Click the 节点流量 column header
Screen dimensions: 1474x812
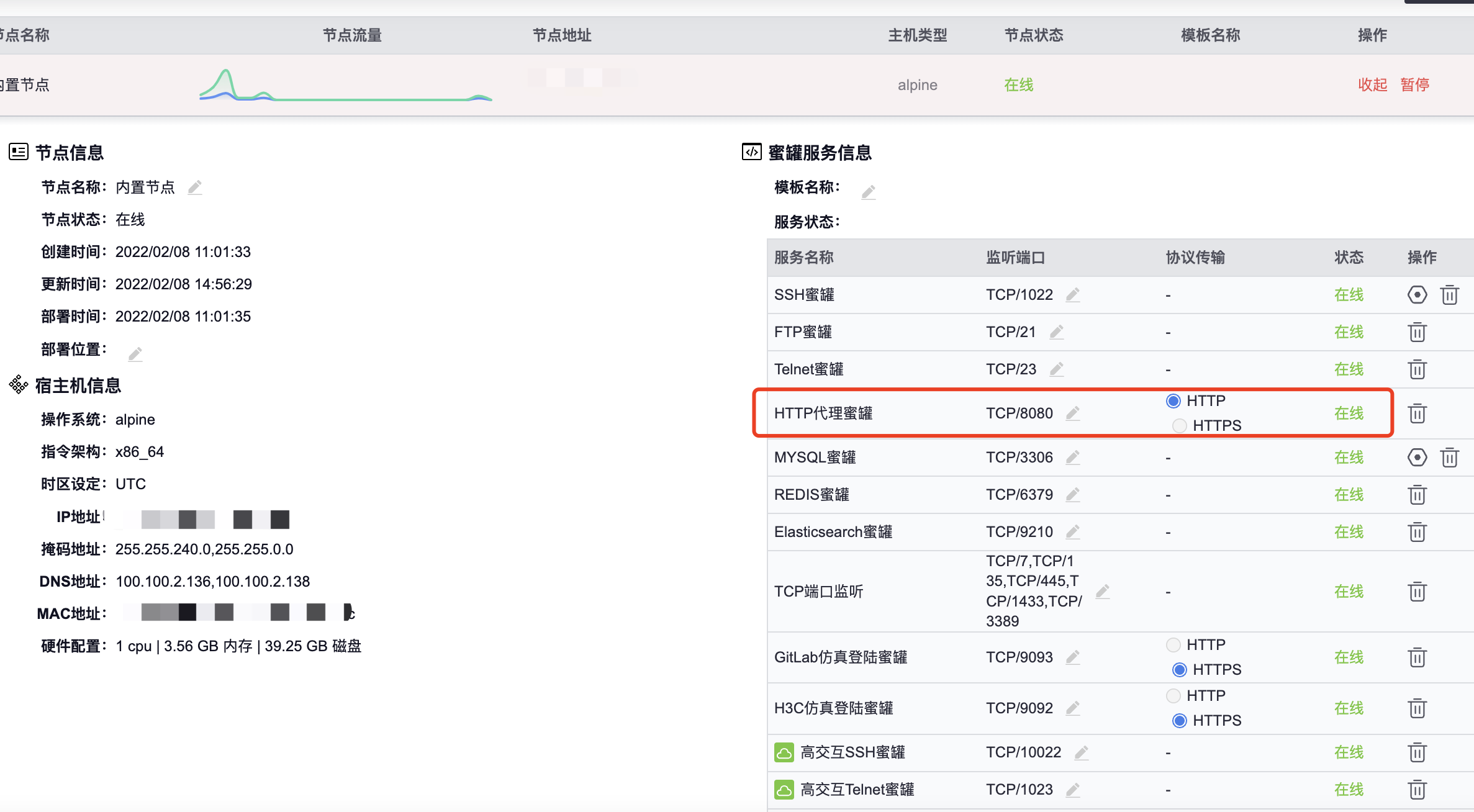click(x=352, y=35)
